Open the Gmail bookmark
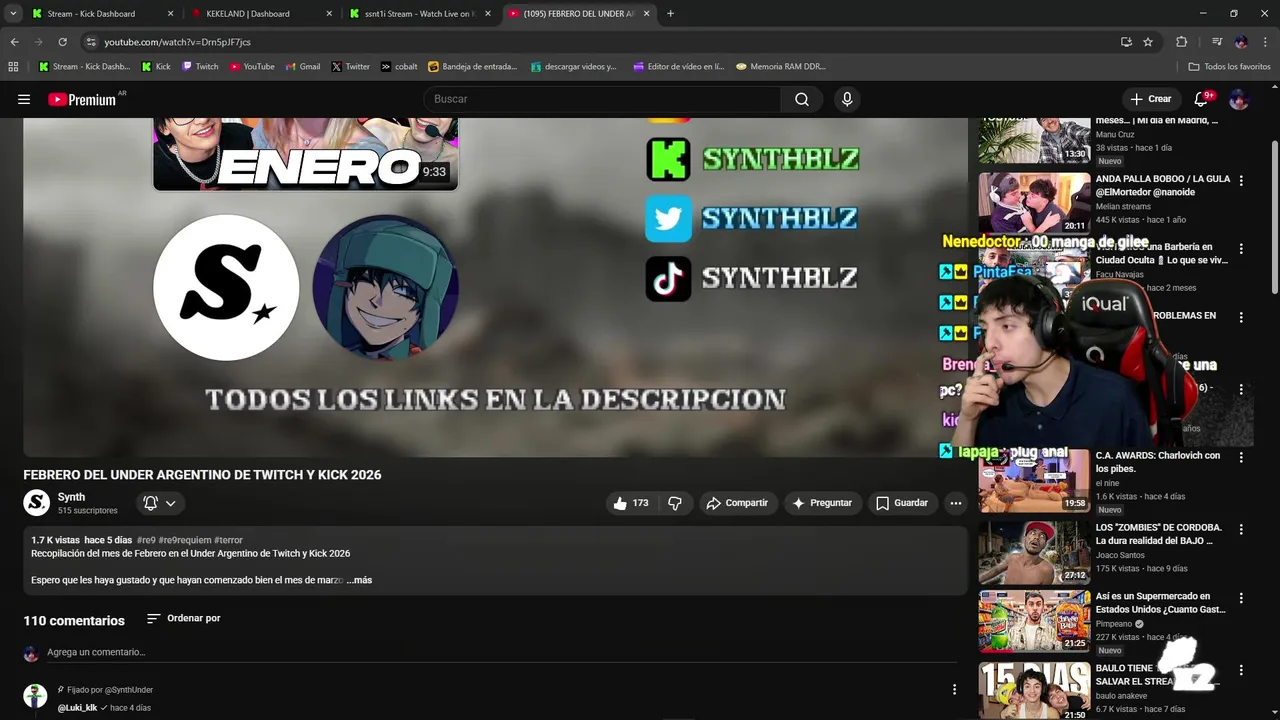 (x=303, y=67)
